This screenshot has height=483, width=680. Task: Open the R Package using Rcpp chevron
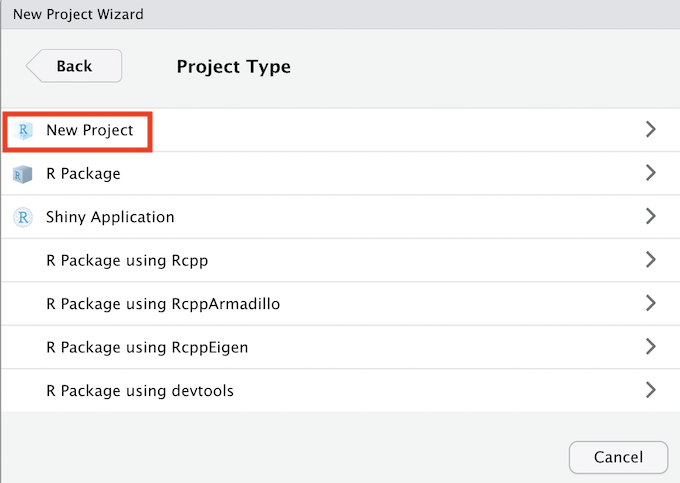pyautogui.click(x=650, y=260)
